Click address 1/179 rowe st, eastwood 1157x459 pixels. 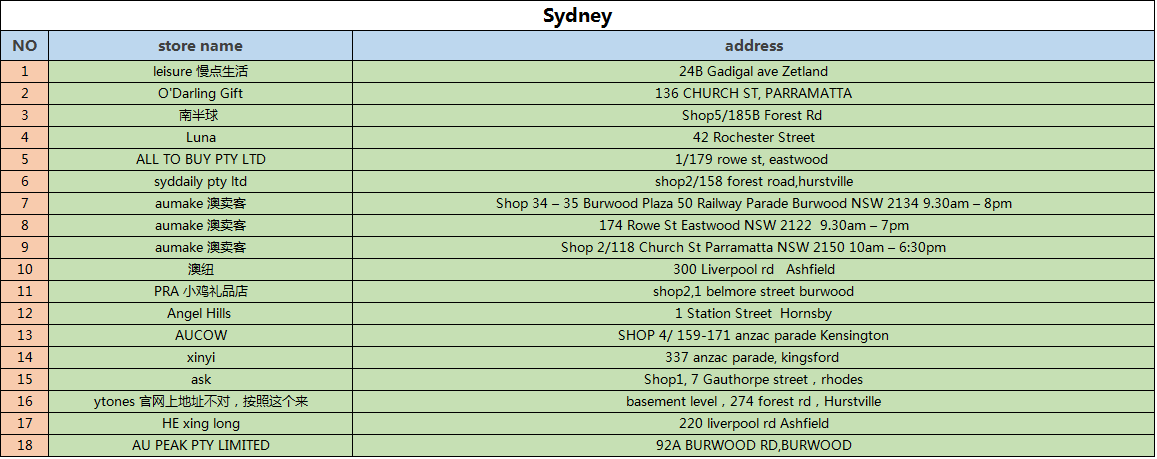pos(753,159)
